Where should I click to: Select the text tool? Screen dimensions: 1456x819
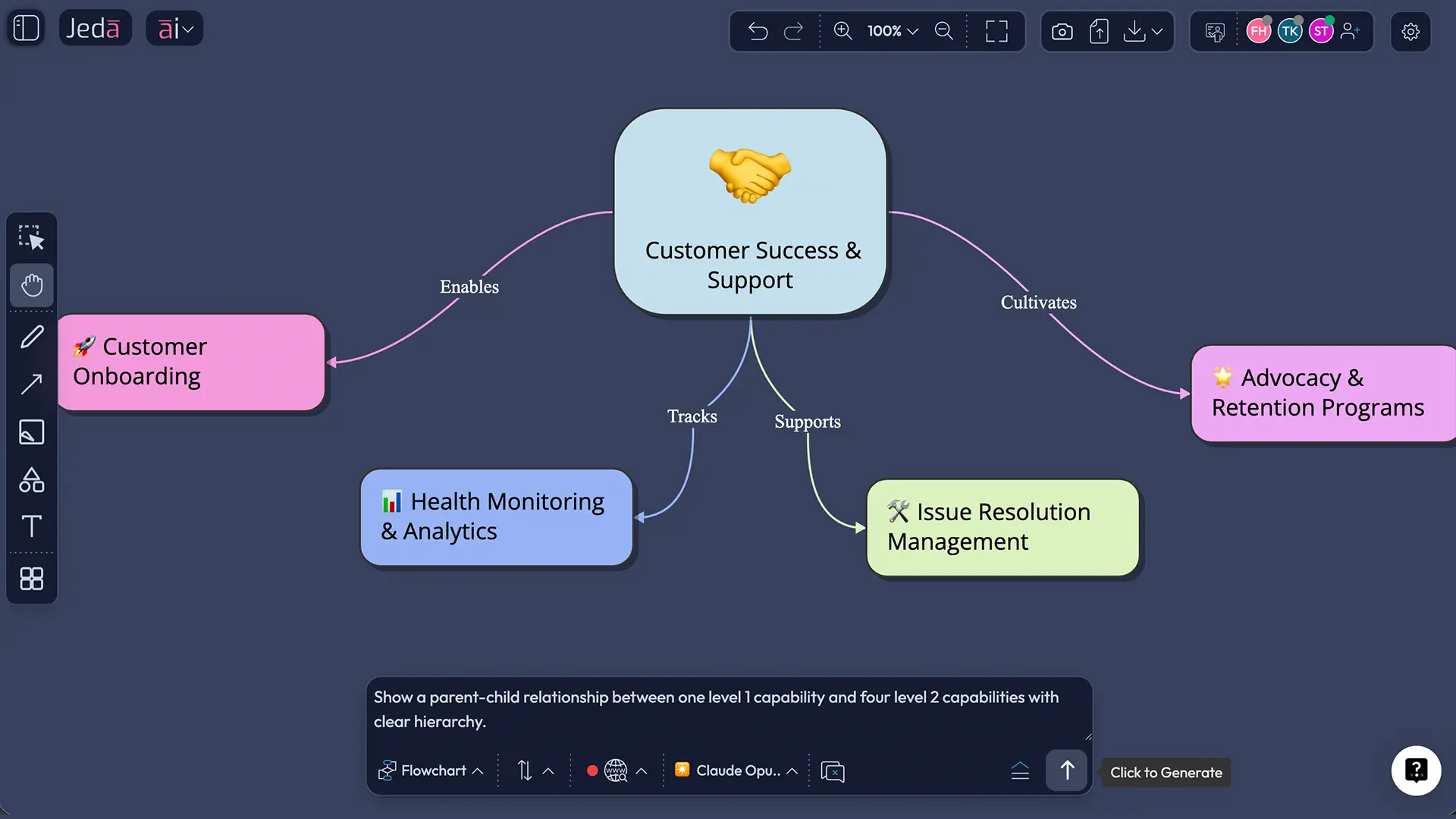pyautogui.click(x=31, y=526)
